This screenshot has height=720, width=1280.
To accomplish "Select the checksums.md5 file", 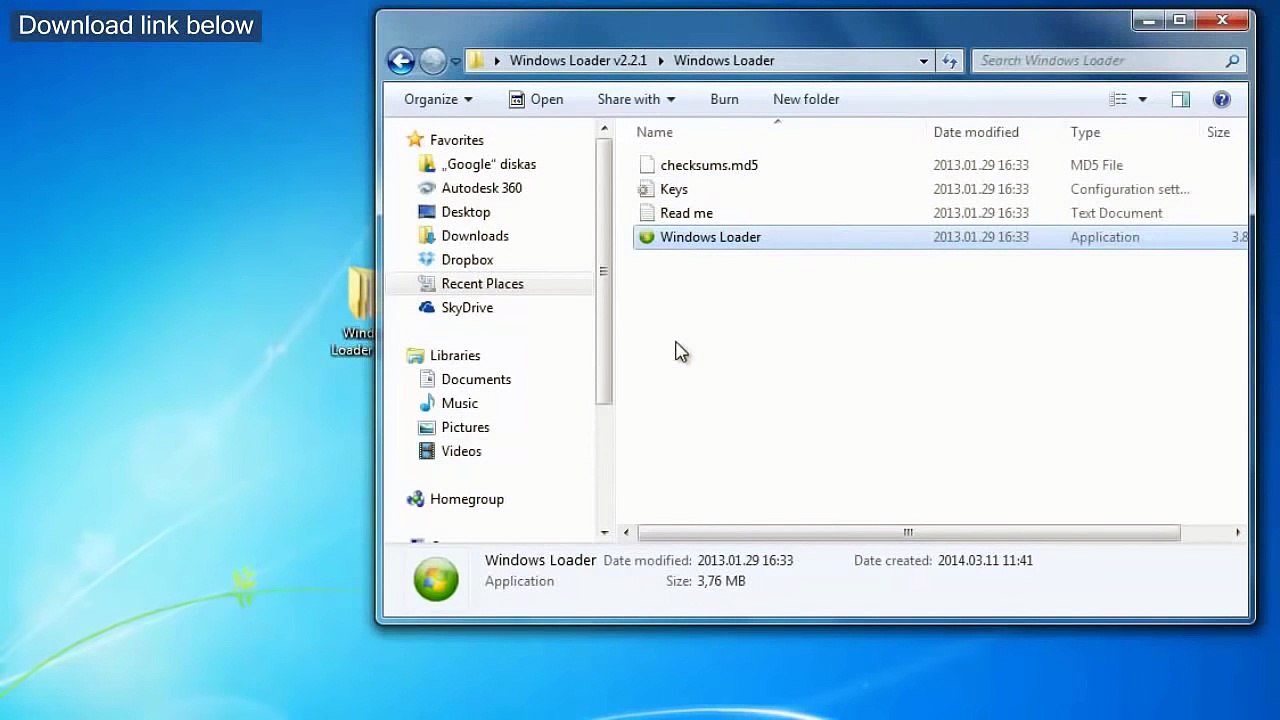I will click(709, 165).
